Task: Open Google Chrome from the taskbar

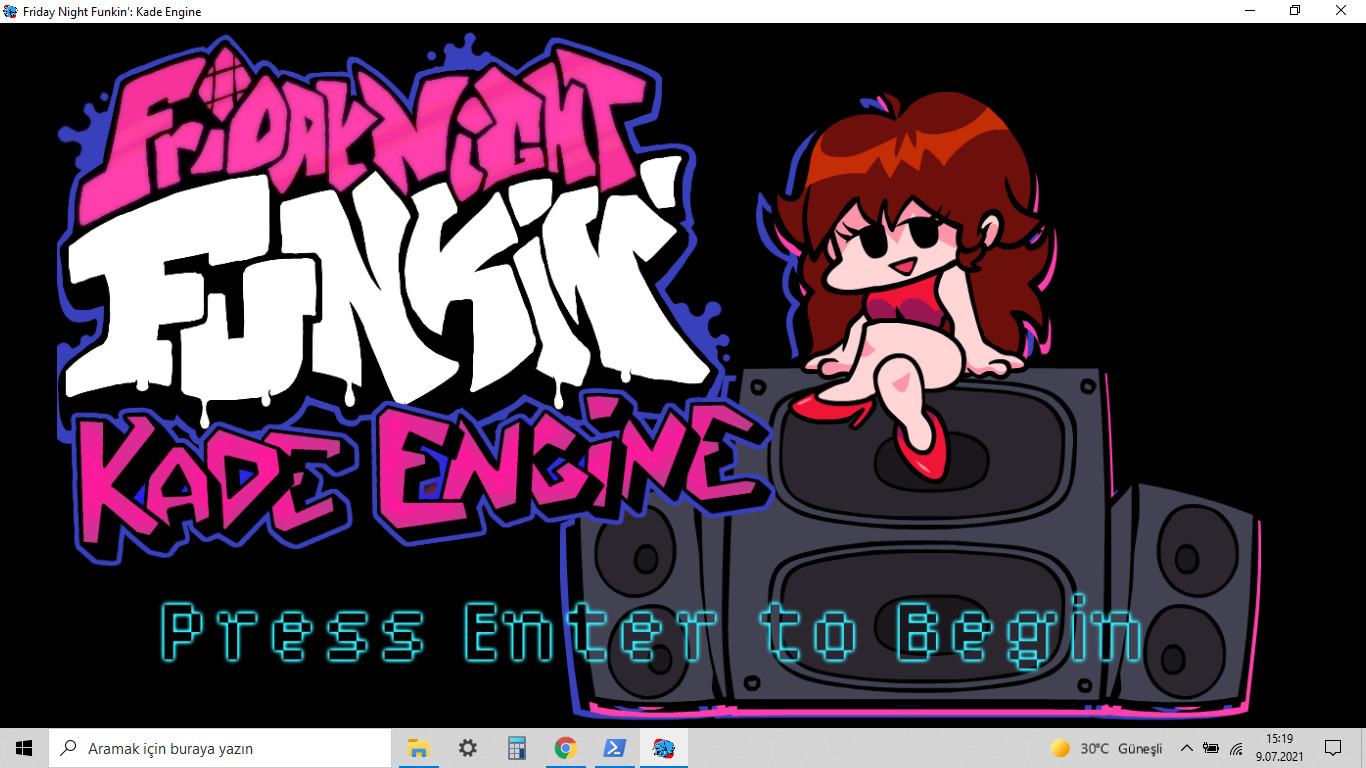Action: click(565, 747)
